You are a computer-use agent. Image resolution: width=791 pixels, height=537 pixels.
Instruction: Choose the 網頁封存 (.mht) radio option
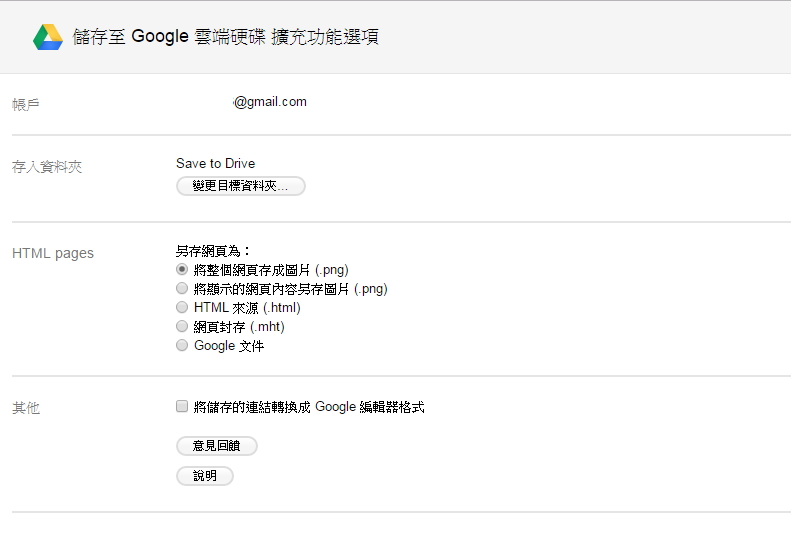click(x=182, y=327)
